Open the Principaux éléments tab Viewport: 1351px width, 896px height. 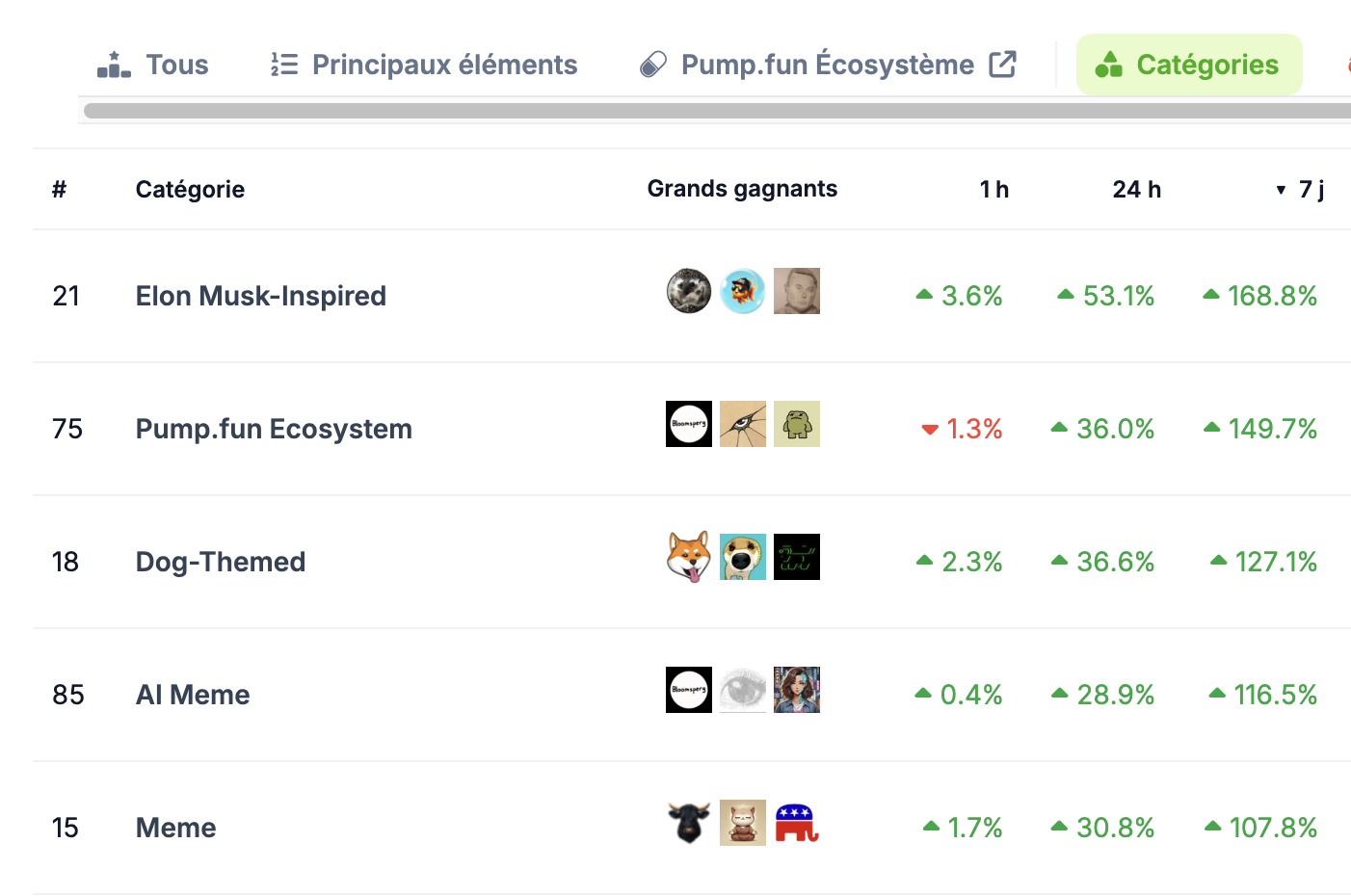click(x=424, y=65)
